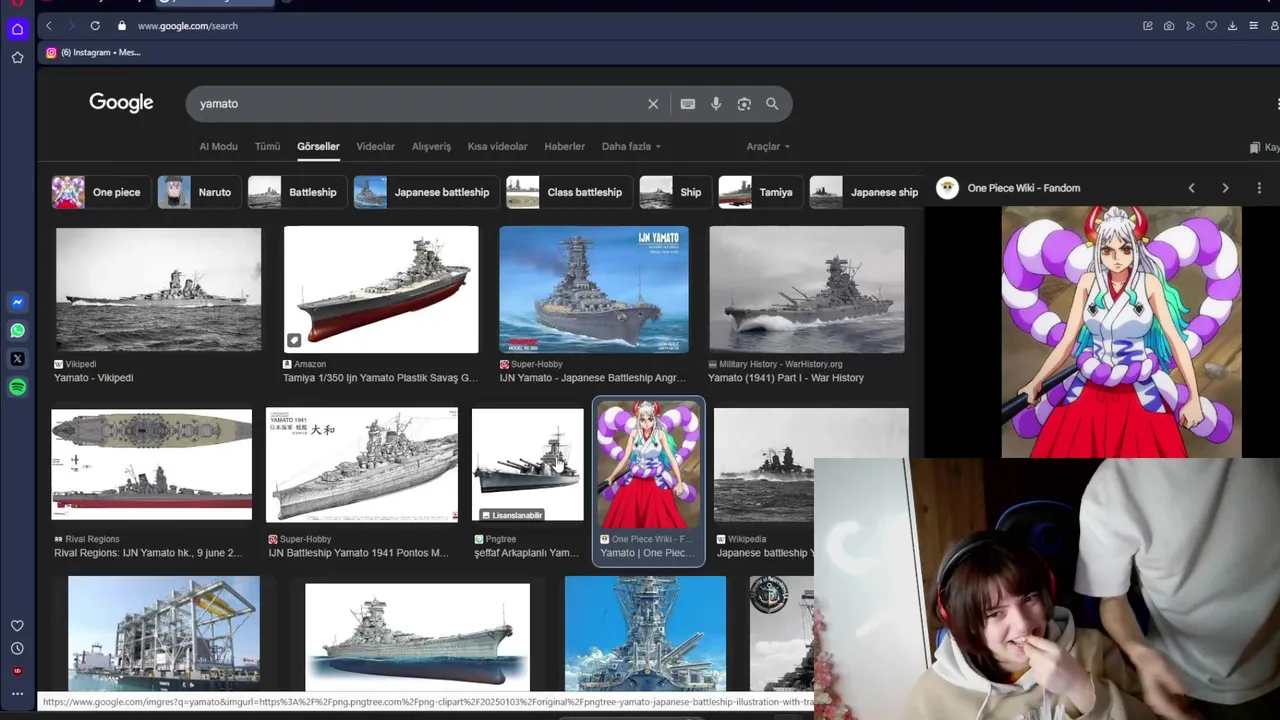Open the One Piece Wiki Yamato character thumbnail
The width and height of the screenshot is (1280, 720).
[649, 465]
